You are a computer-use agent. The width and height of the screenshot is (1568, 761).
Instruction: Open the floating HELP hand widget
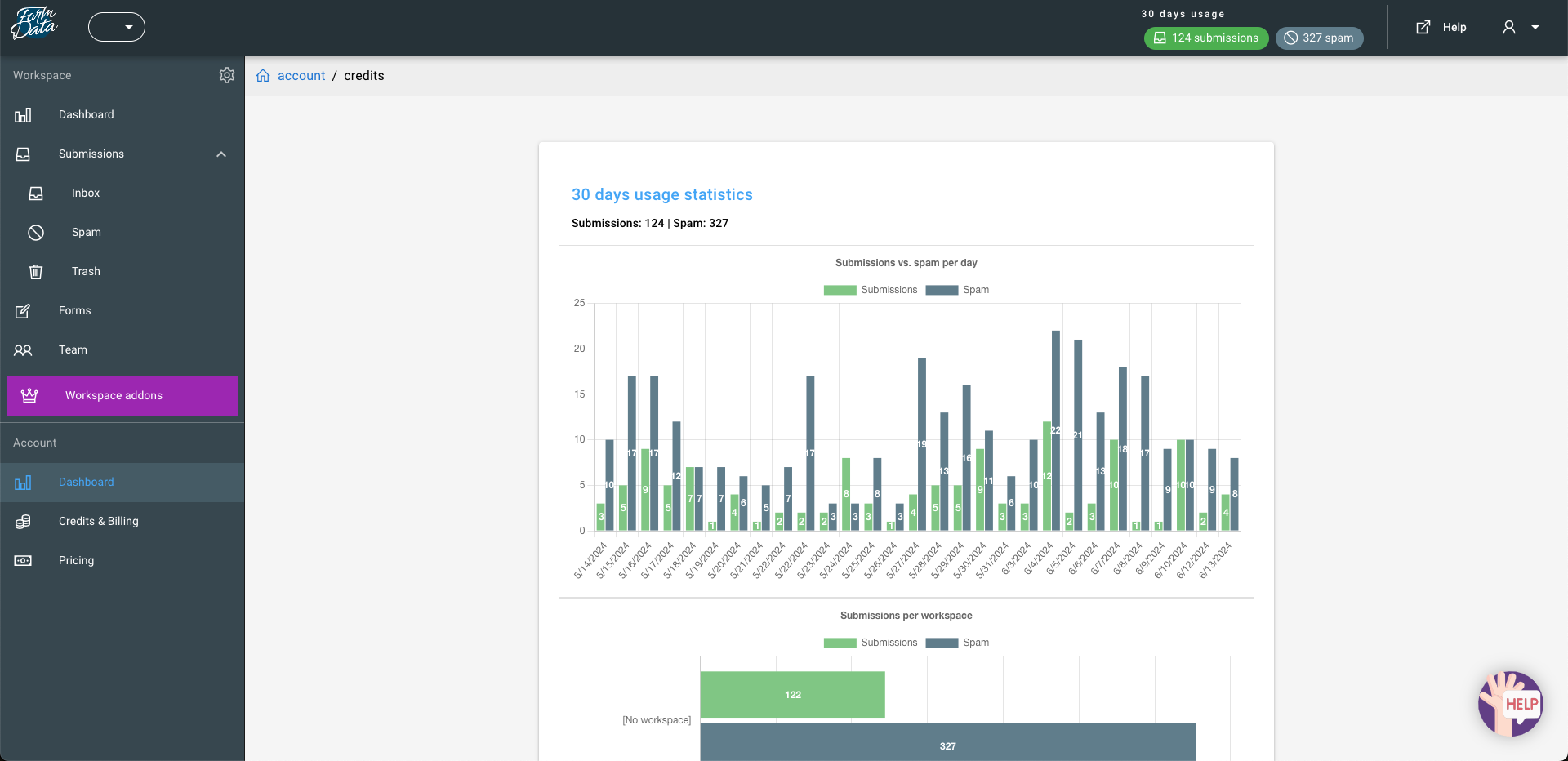[x=1510, y=703]
